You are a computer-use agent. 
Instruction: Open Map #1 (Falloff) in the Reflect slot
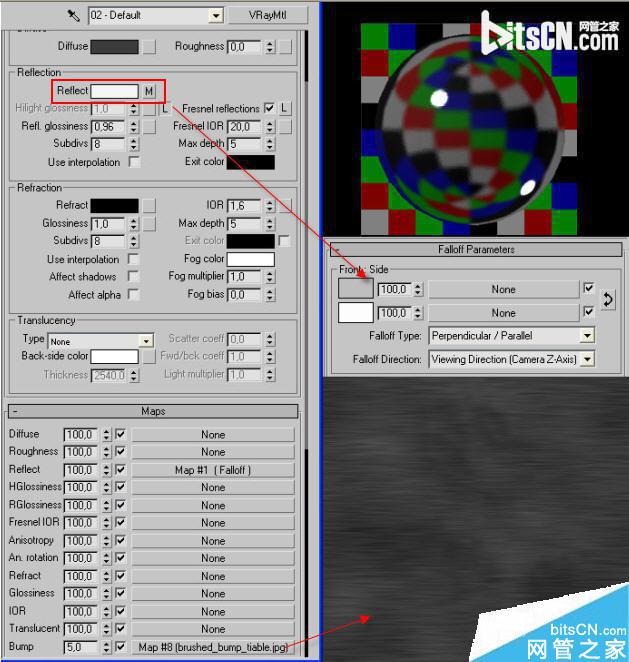(213, 470)
